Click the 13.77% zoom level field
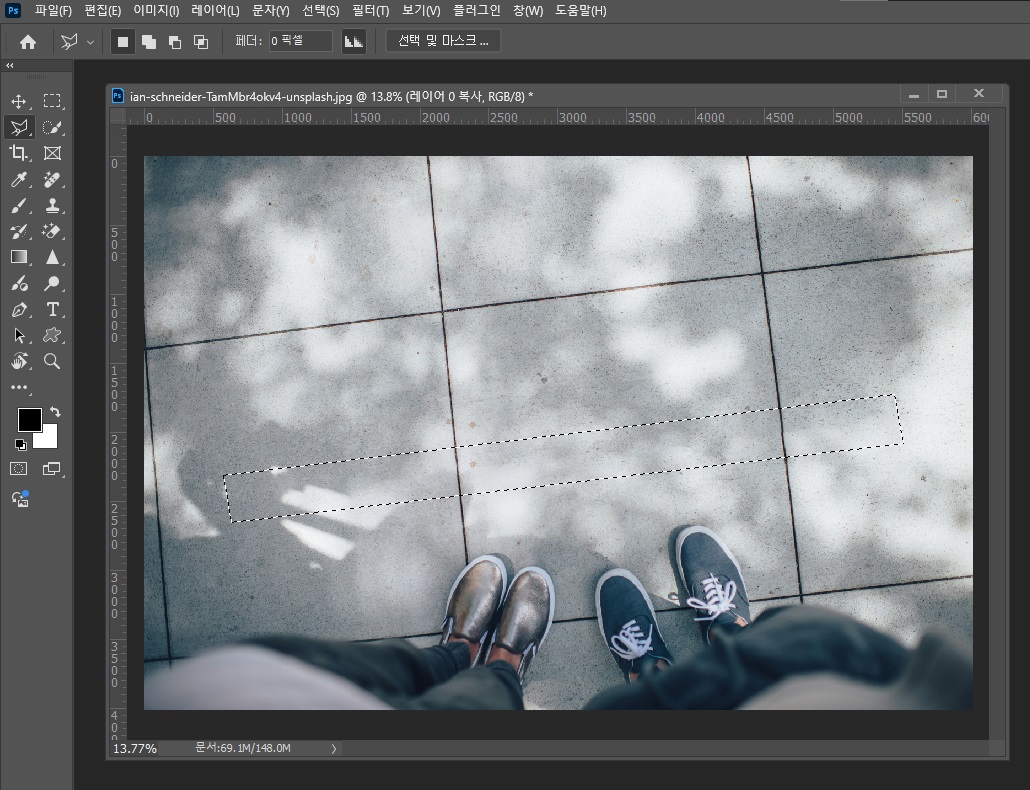1030x790 pixels. 135,749
